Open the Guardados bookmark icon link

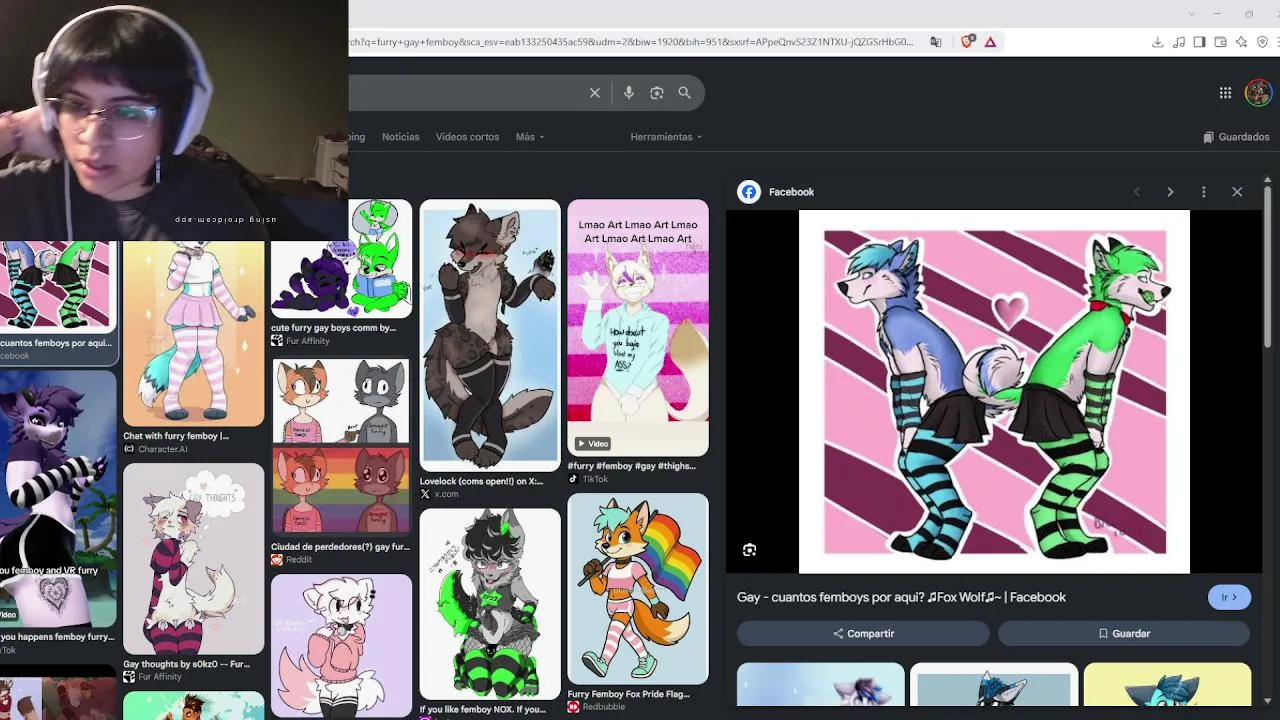[x=1208, y=137]
